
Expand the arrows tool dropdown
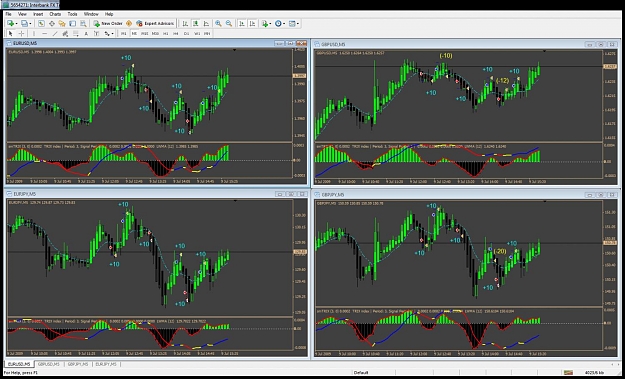[x=112, y=34]
